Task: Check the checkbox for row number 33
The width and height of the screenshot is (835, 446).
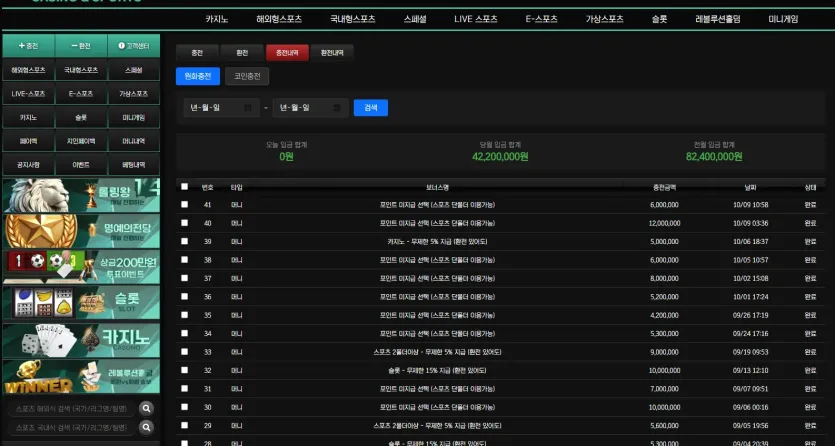Action: [184, 352]
